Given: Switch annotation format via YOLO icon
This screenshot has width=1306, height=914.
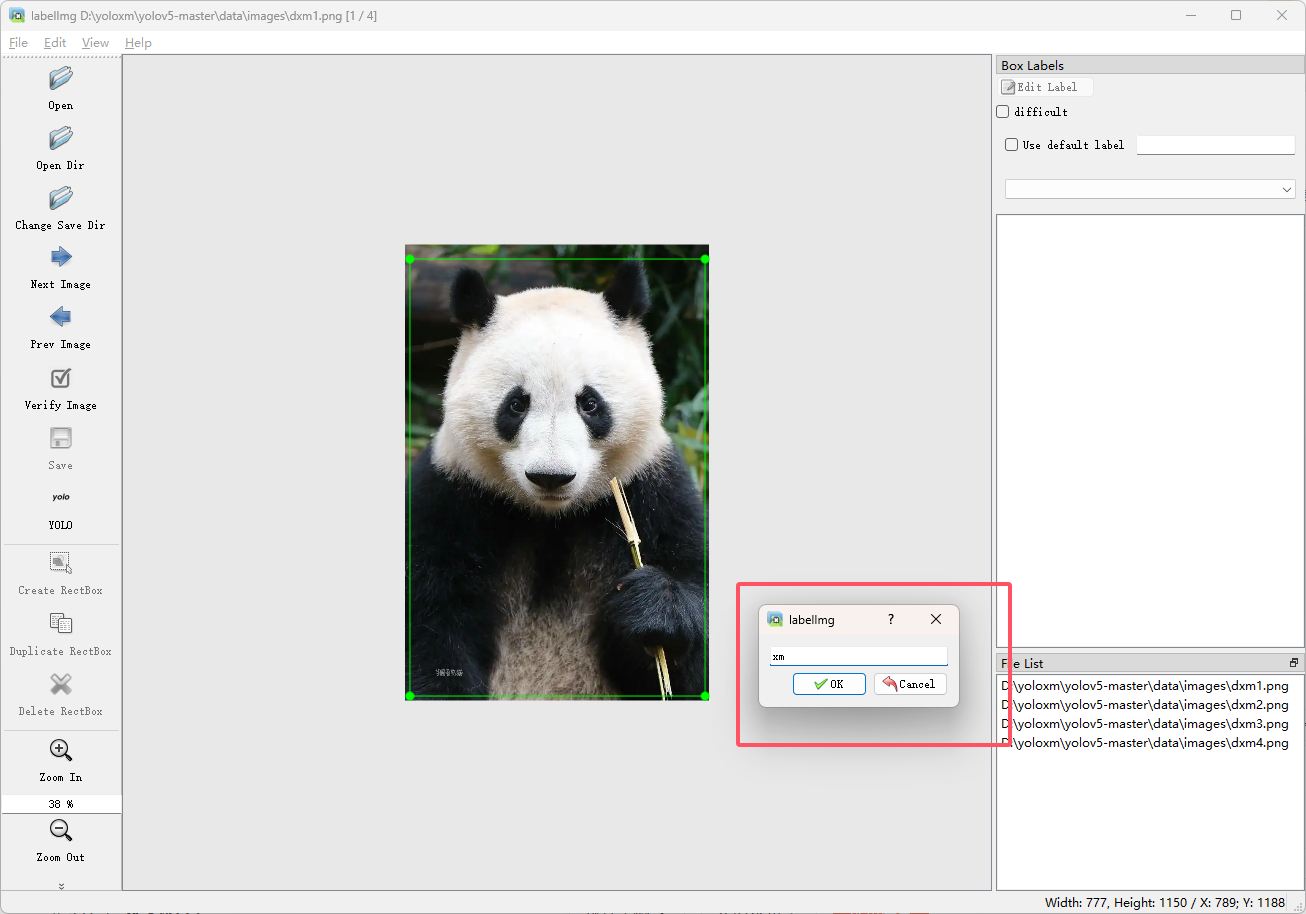Looking at the screenshot, I should click(61, 497).
